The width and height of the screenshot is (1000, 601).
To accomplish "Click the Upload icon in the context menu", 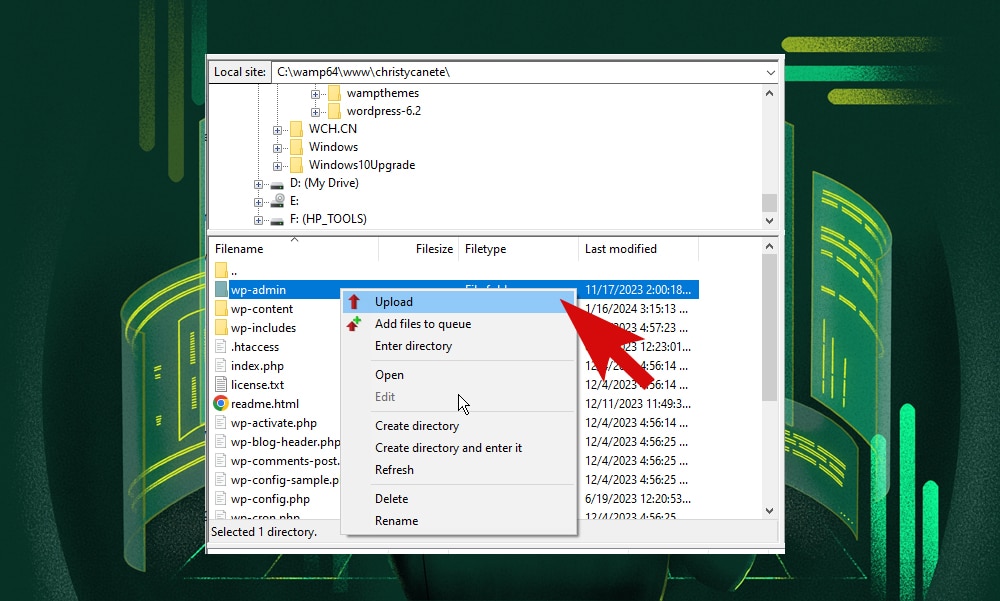I will tap(355, 301).
